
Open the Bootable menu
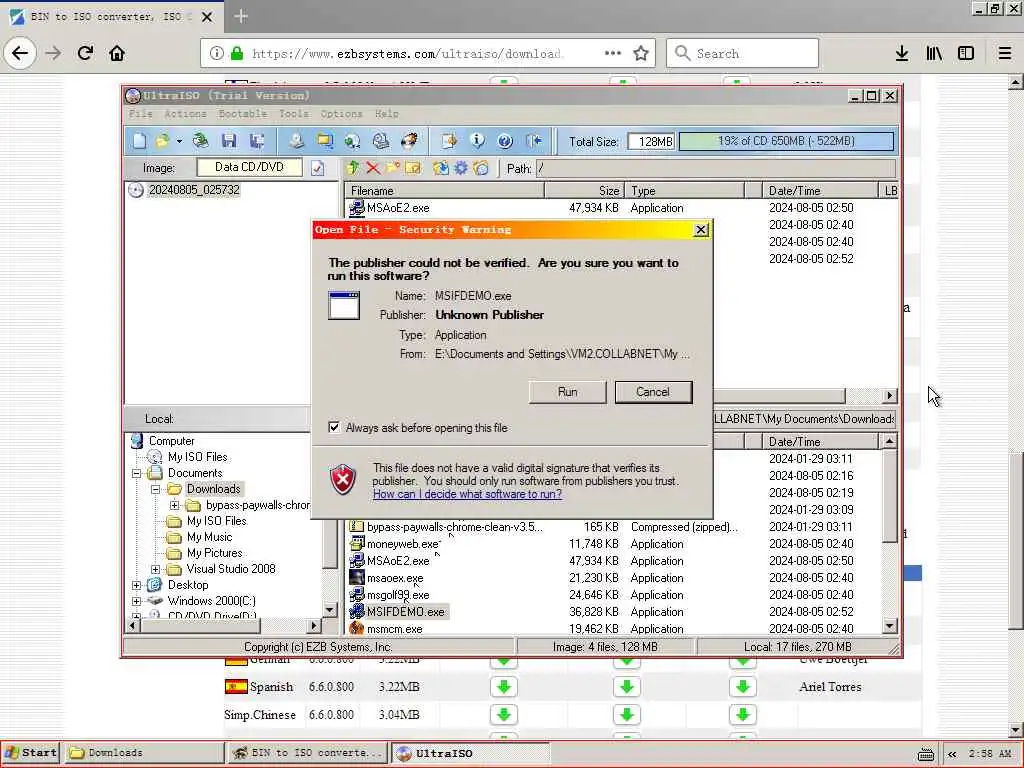point(243,114)
